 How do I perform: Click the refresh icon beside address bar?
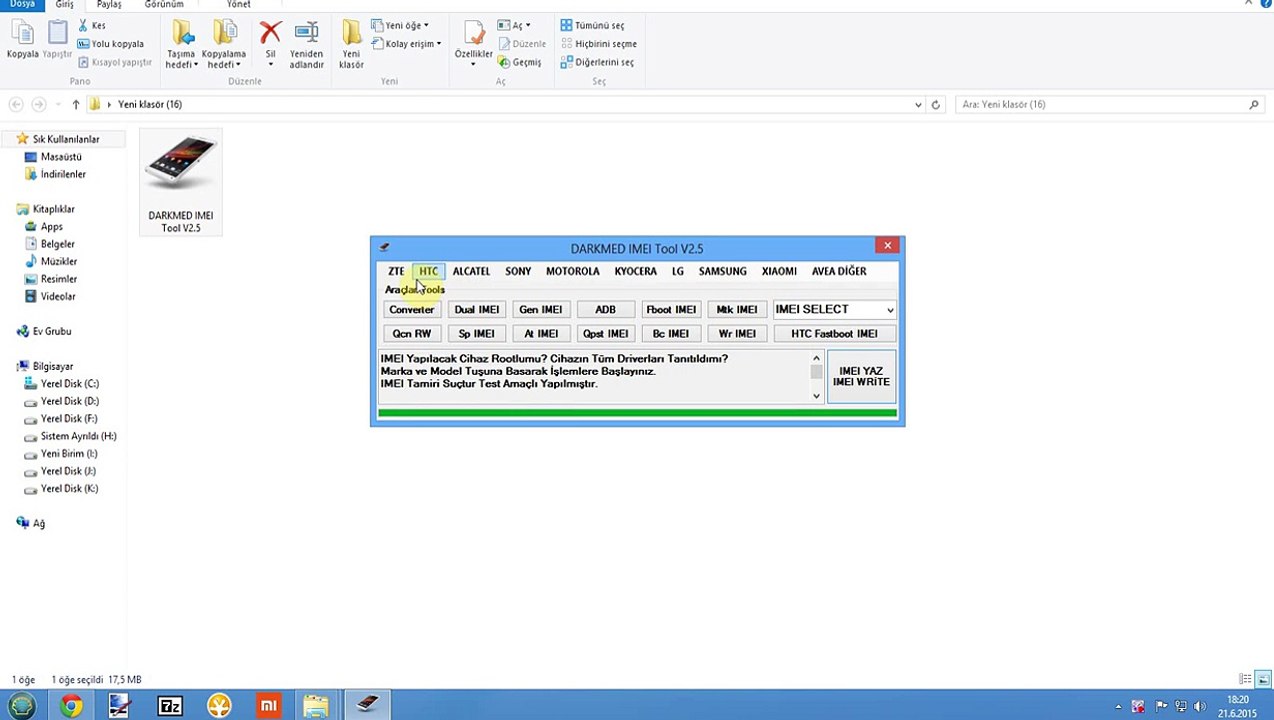(x=936, y=104)
